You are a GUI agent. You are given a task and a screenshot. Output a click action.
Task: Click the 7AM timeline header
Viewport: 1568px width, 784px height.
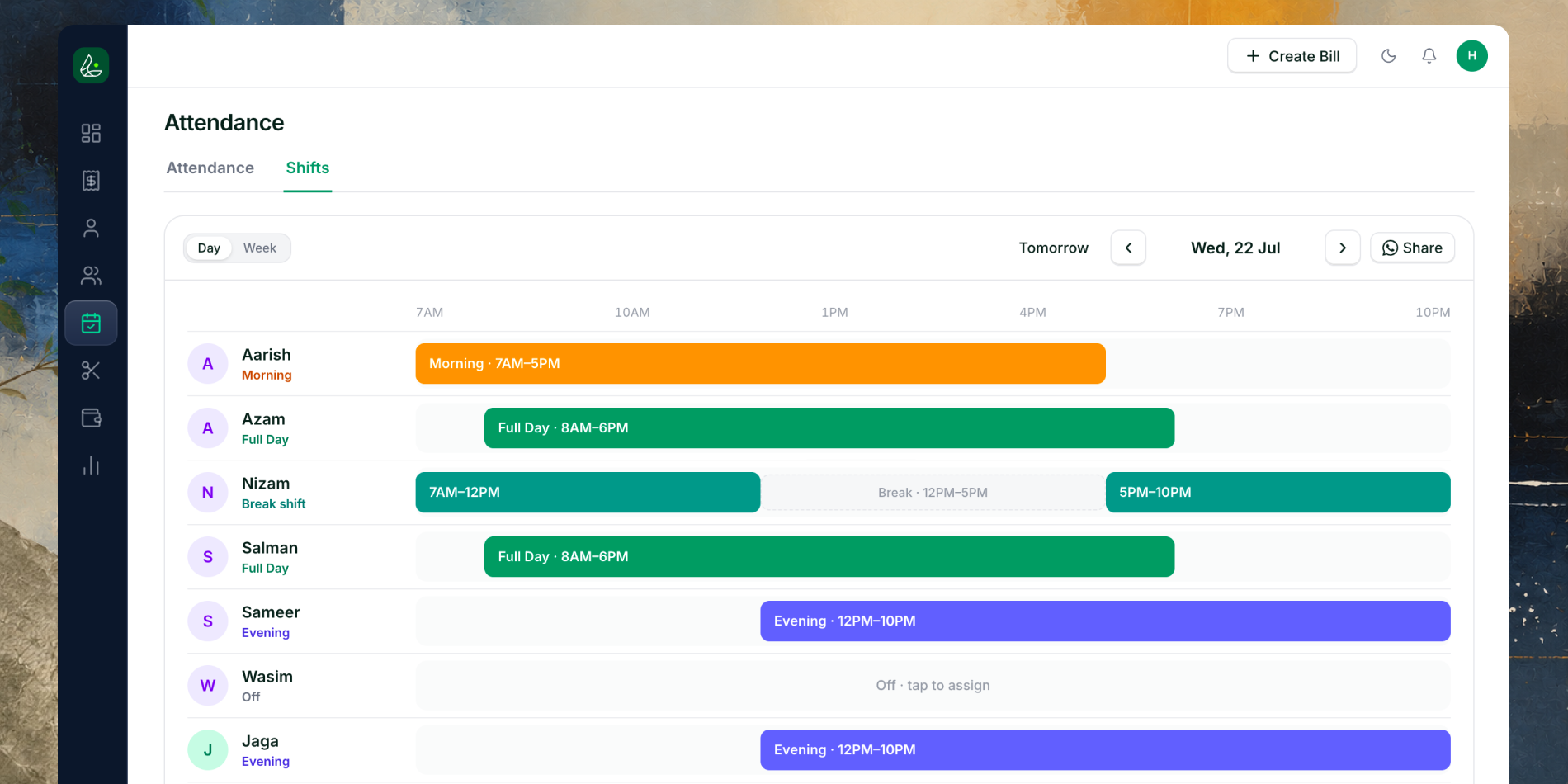429,313
